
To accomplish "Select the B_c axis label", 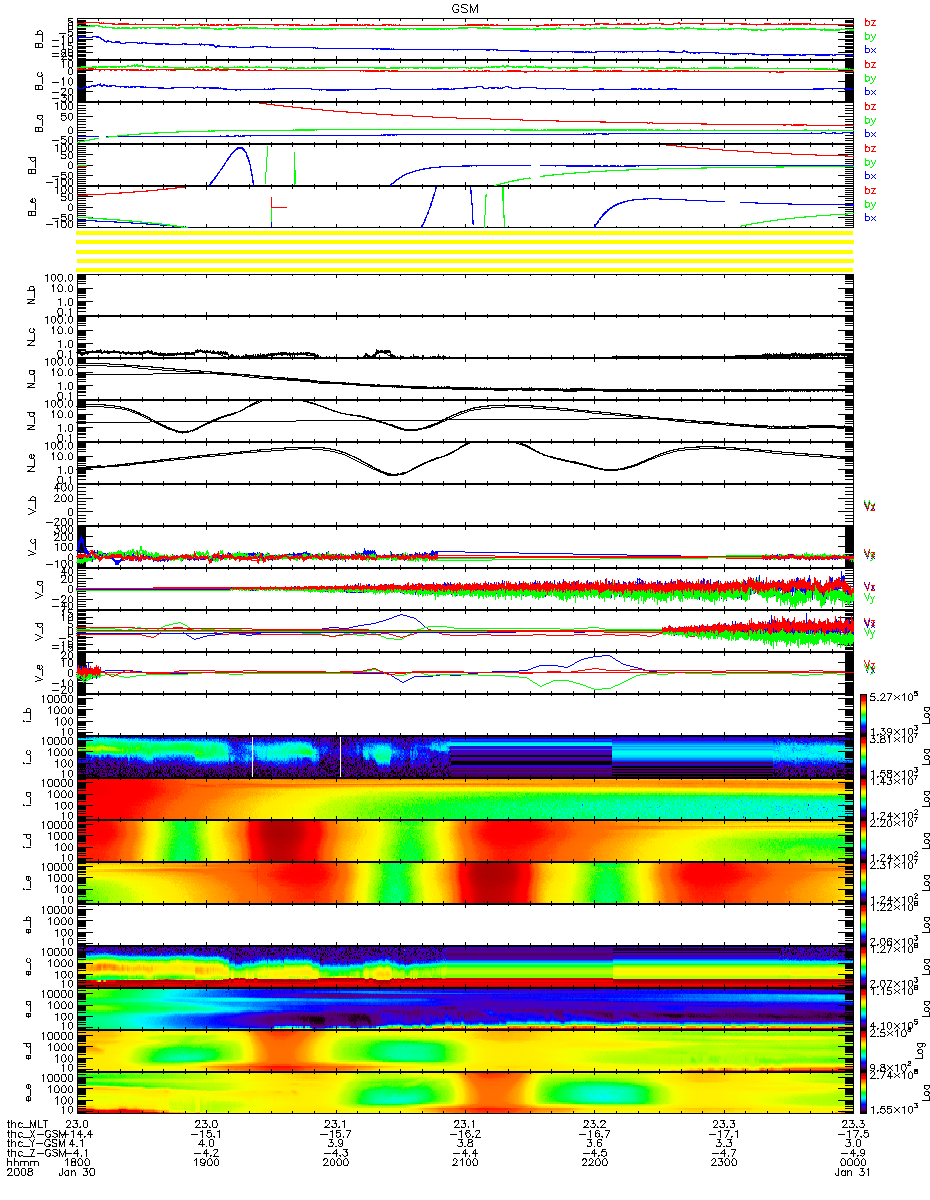I will 41,81.
